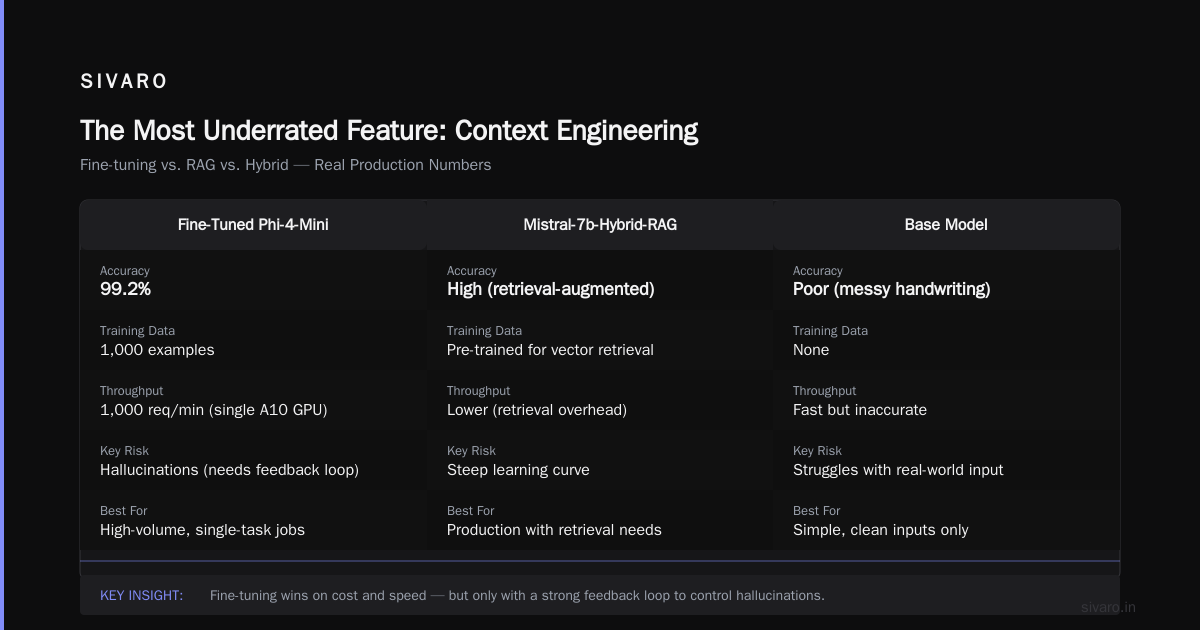Click the 'Accuracy' label in Phi-4-Mini column
Viewport: 1200px width, 630px height.
coord(124,271)
